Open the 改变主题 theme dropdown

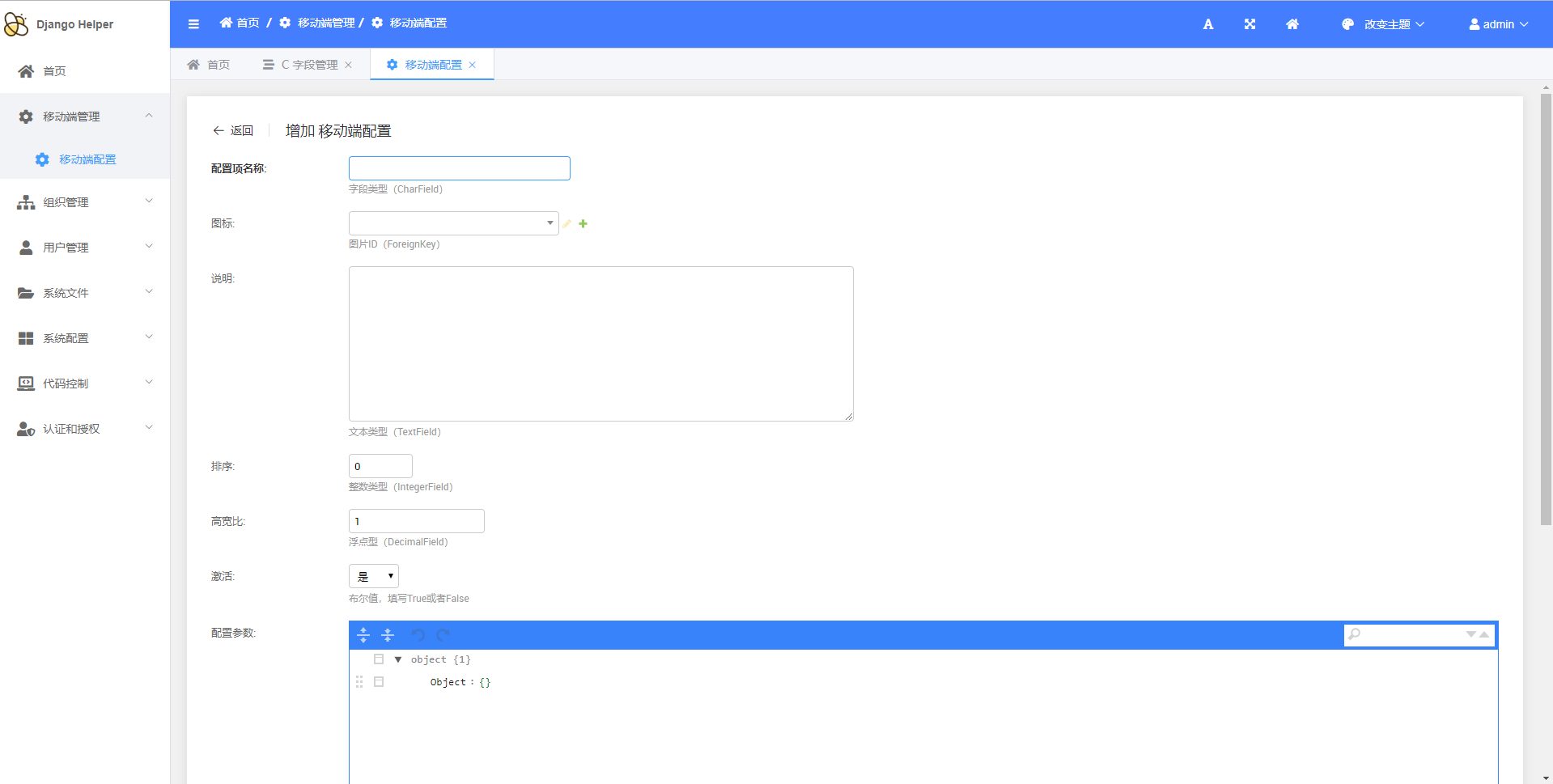click(x=1382, y=24)
